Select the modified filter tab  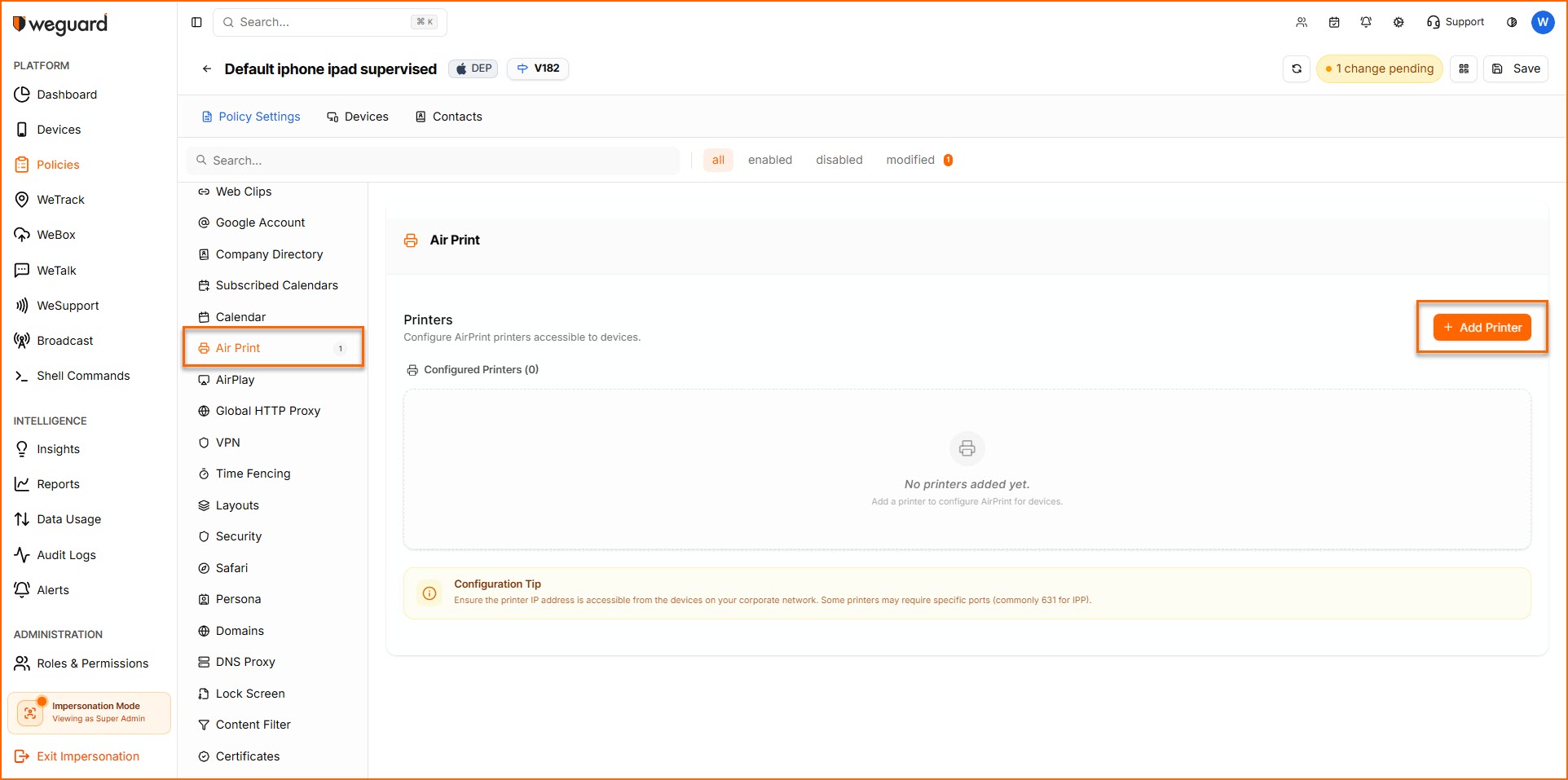click(x=910, y=160)
